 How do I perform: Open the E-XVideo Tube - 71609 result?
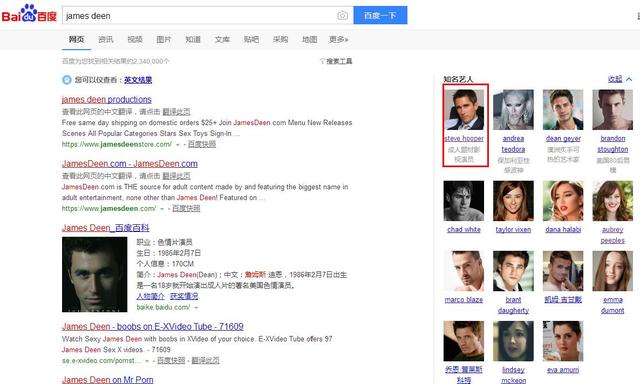153,327
